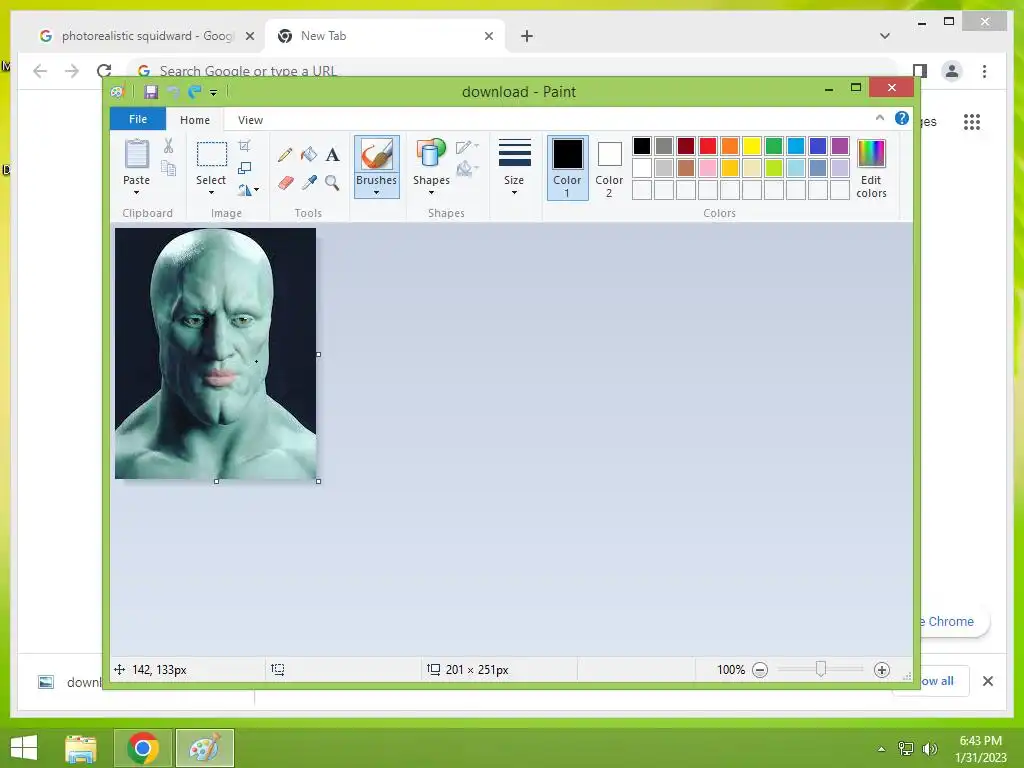This screenshot has width=1024, height=768.
Task: Collapse the Paint ribbon with chevron
Action: 880,118
